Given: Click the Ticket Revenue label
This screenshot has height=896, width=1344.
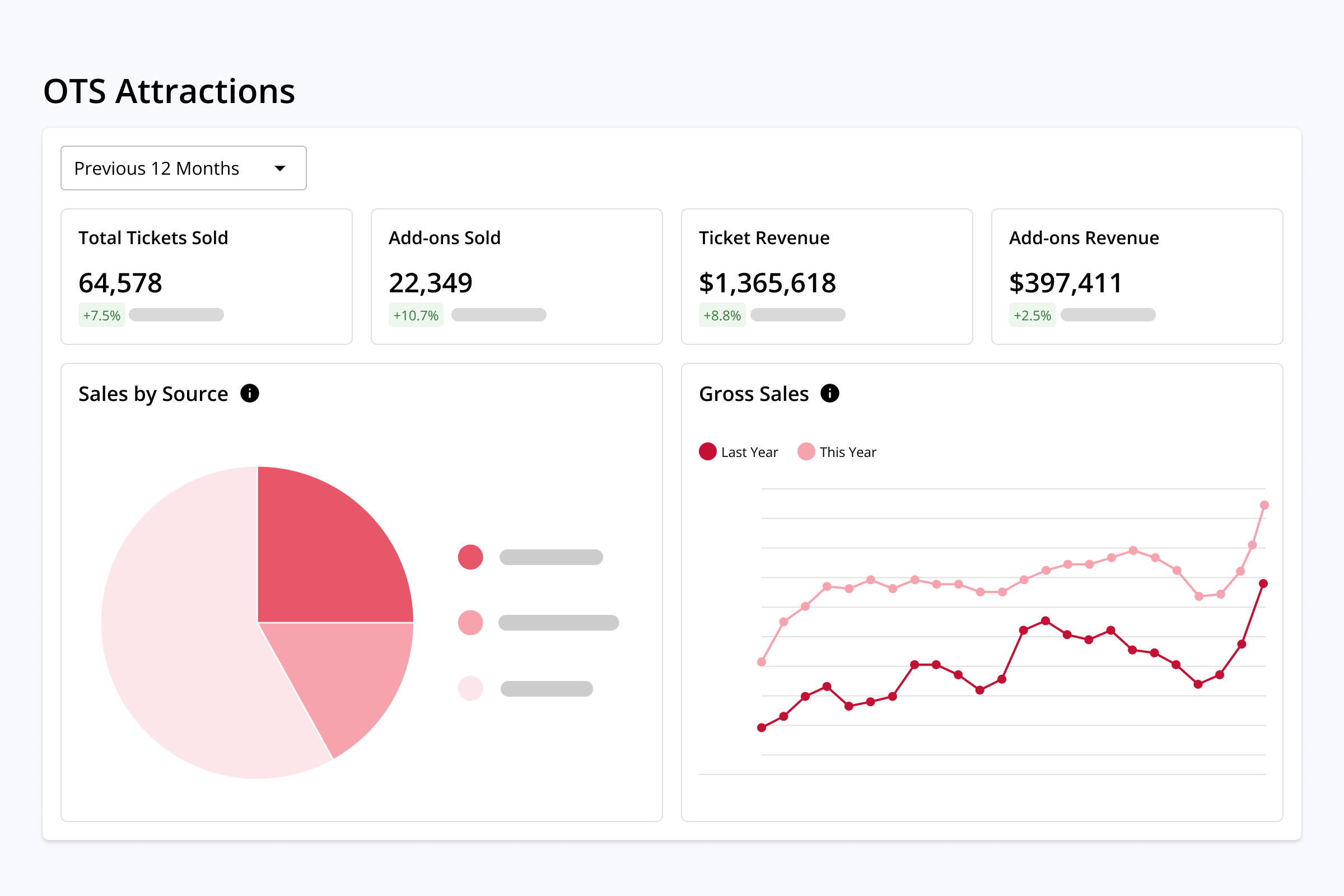Looking at the screenshot, I should click(764, 237).
